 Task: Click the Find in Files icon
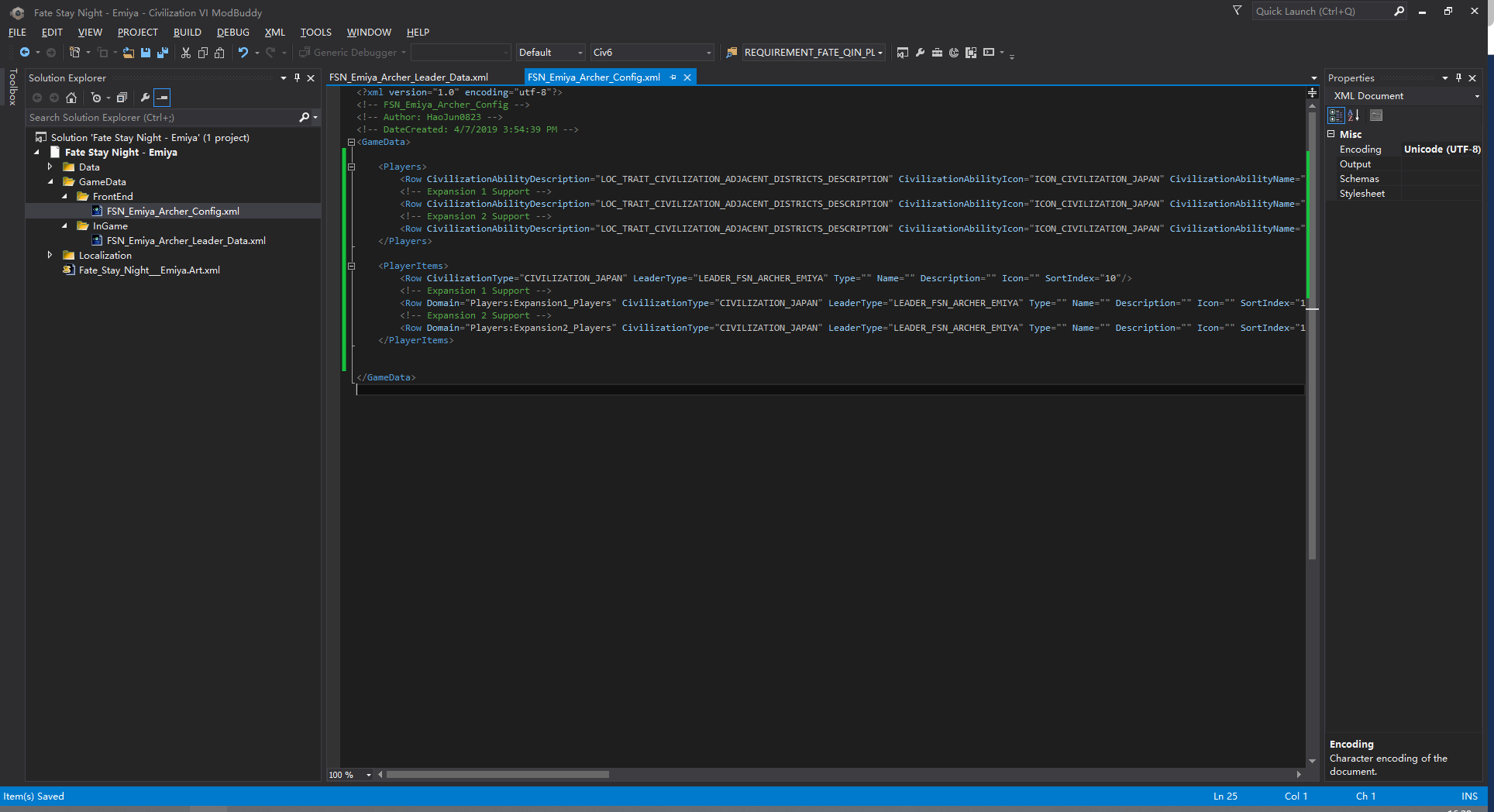pyautogui.click(x=732, y=53)
